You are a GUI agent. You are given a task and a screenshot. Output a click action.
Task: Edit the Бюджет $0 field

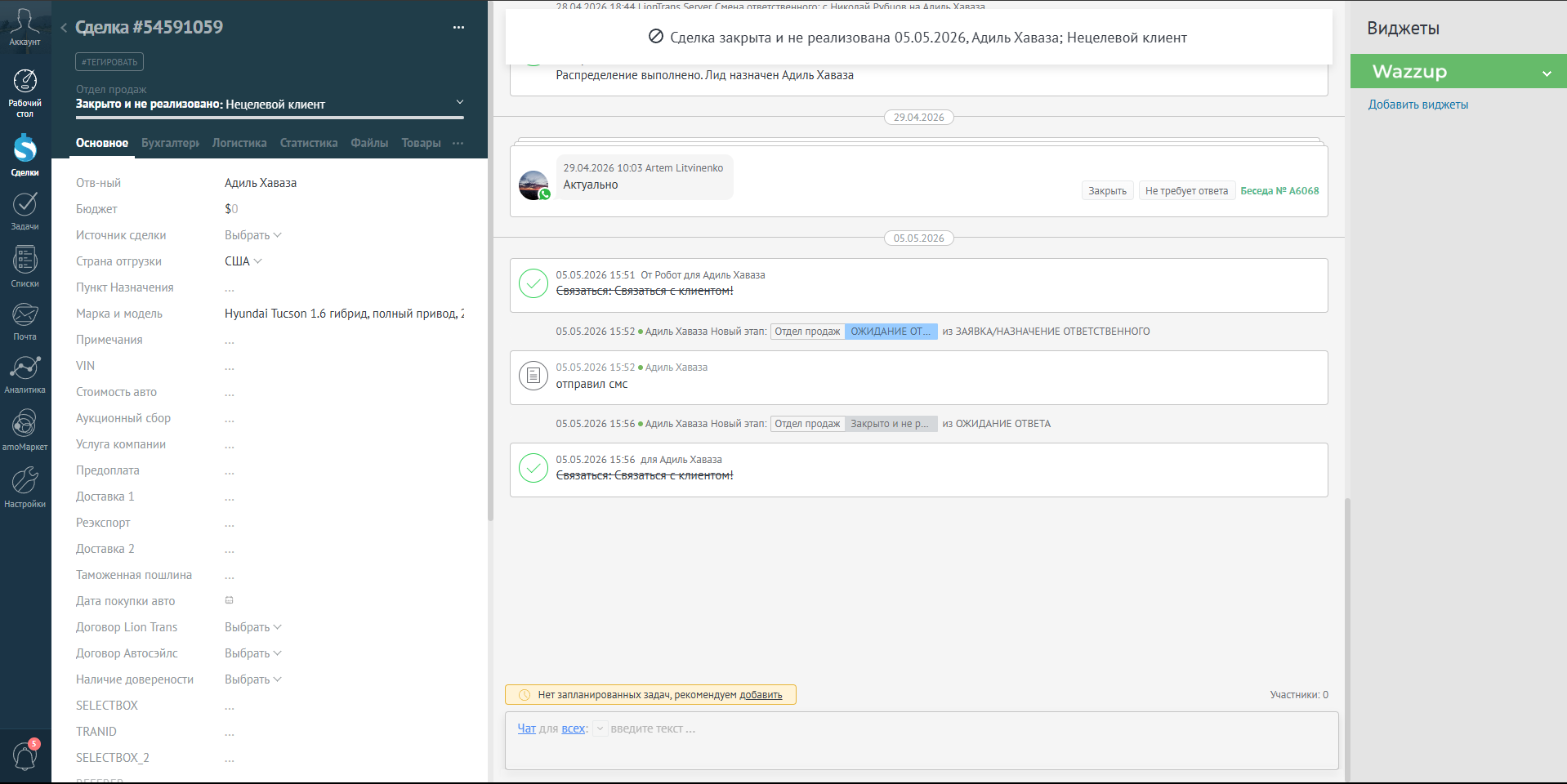click(x=231, y=209)
